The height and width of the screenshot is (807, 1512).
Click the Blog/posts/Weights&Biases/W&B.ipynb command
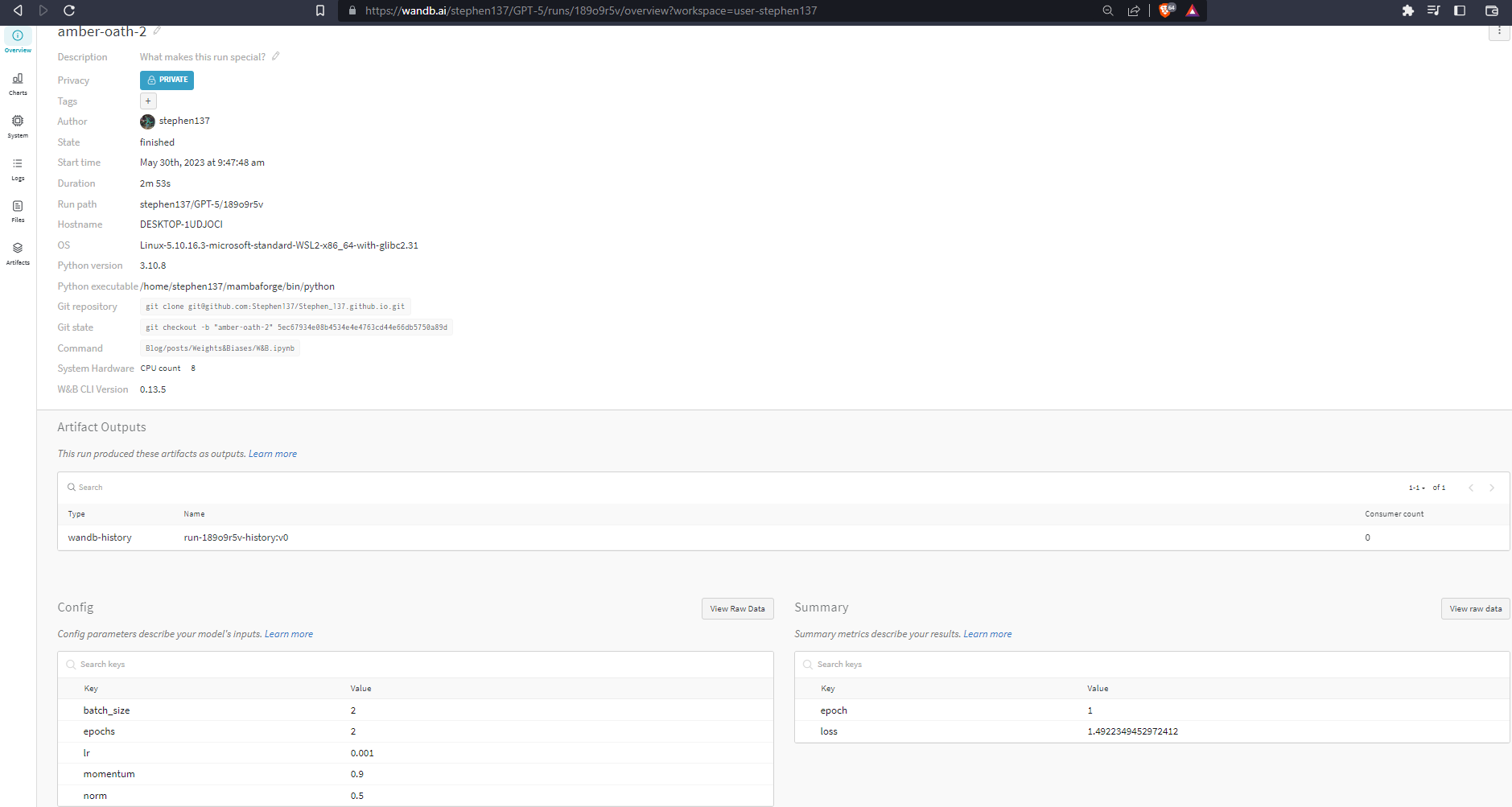220,348
